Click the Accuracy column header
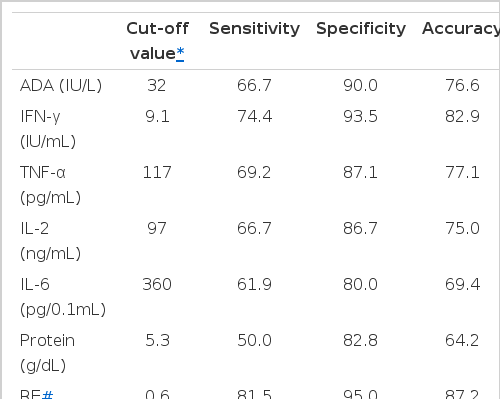This screenshot has height=399, width=500. coord(461,29)
